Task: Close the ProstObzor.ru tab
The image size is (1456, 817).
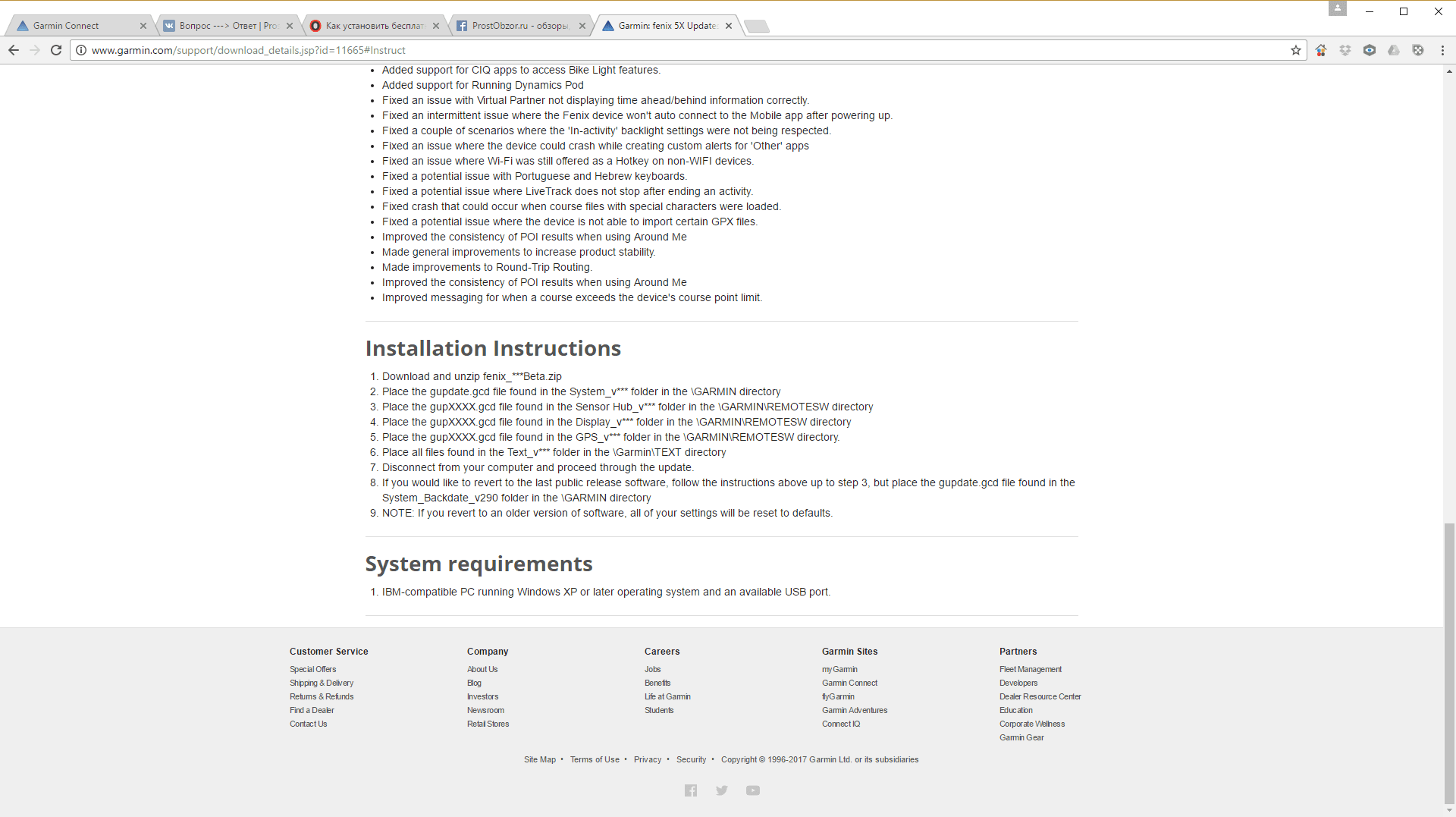Action: pos(582,26)
